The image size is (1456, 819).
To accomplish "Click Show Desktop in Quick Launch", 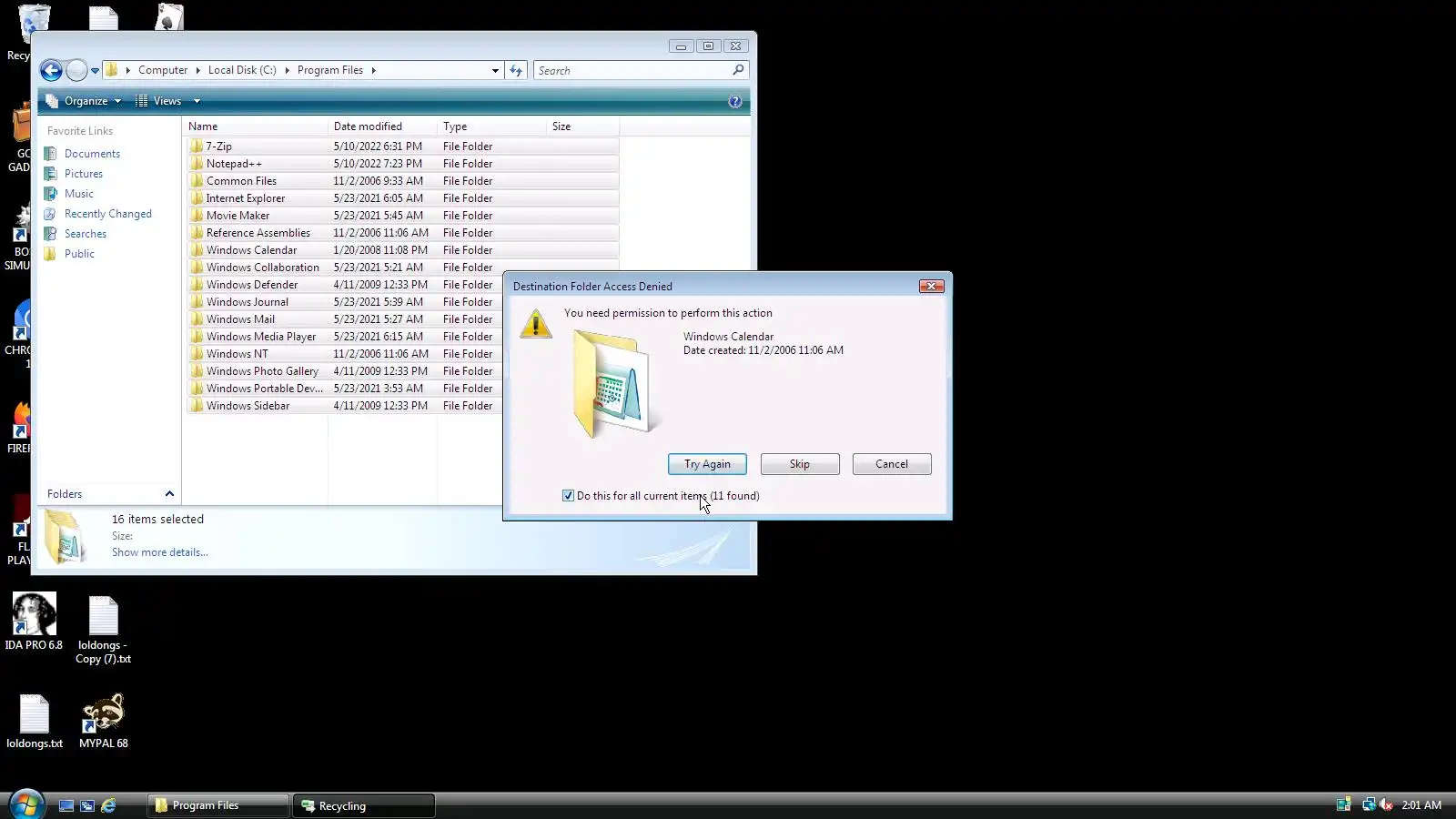I will (x=66, y=805).
